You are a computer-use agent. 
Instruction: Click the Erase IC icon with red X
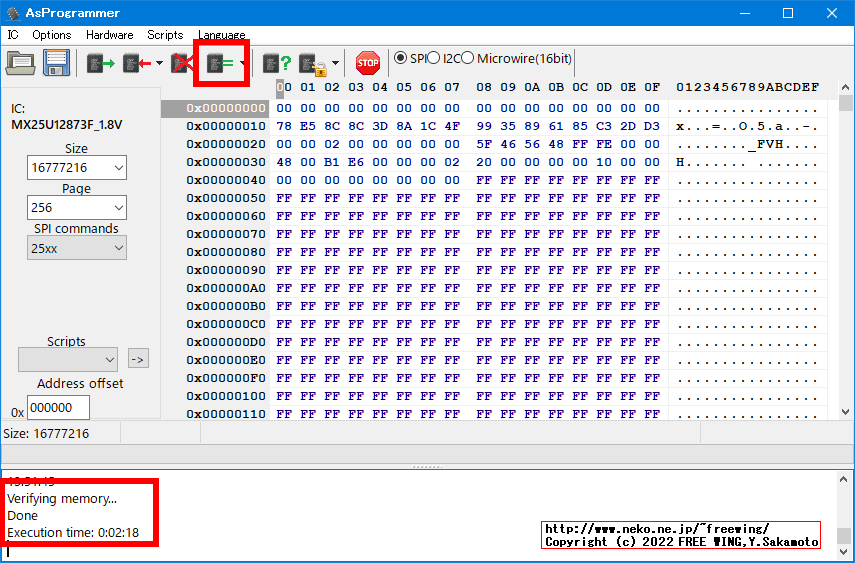coord(182,63)
